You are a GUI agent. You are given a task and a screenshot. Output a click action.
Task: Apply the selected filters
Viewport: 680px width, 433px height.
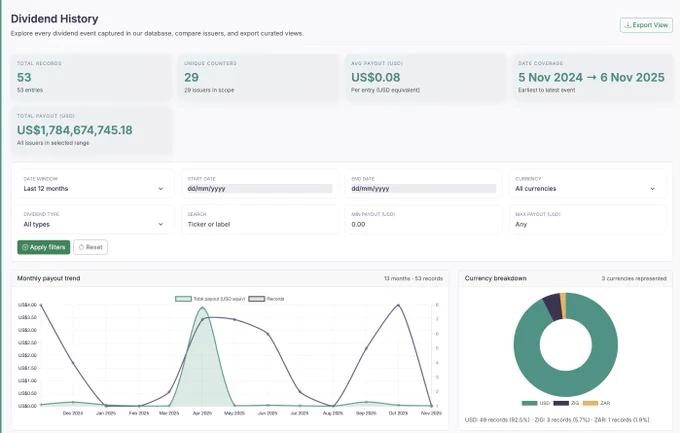tap(43, 247)
